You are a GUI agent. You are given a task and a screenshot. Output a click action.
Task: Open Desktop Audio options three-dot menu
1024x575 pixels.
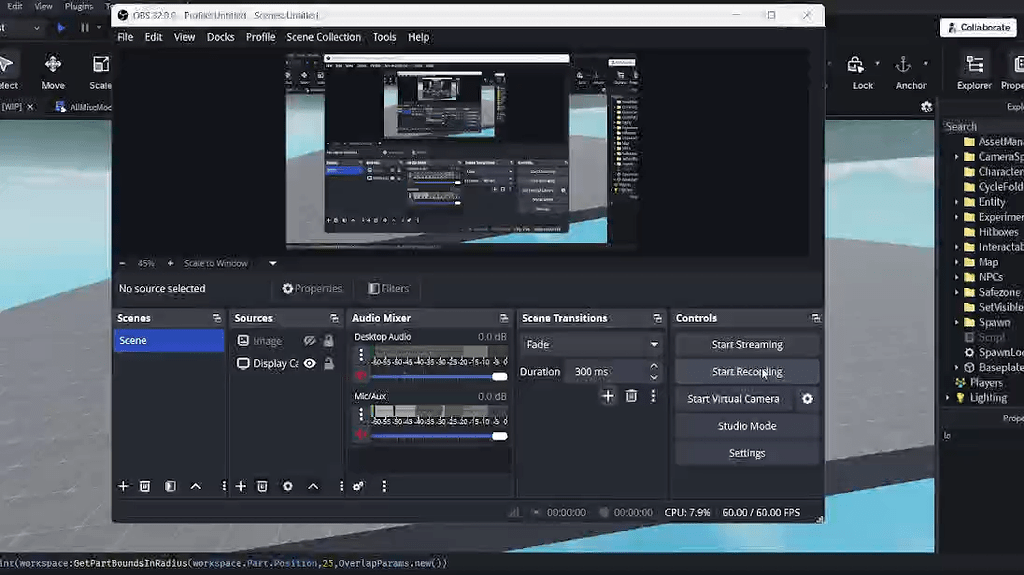[x=361, y=355]
